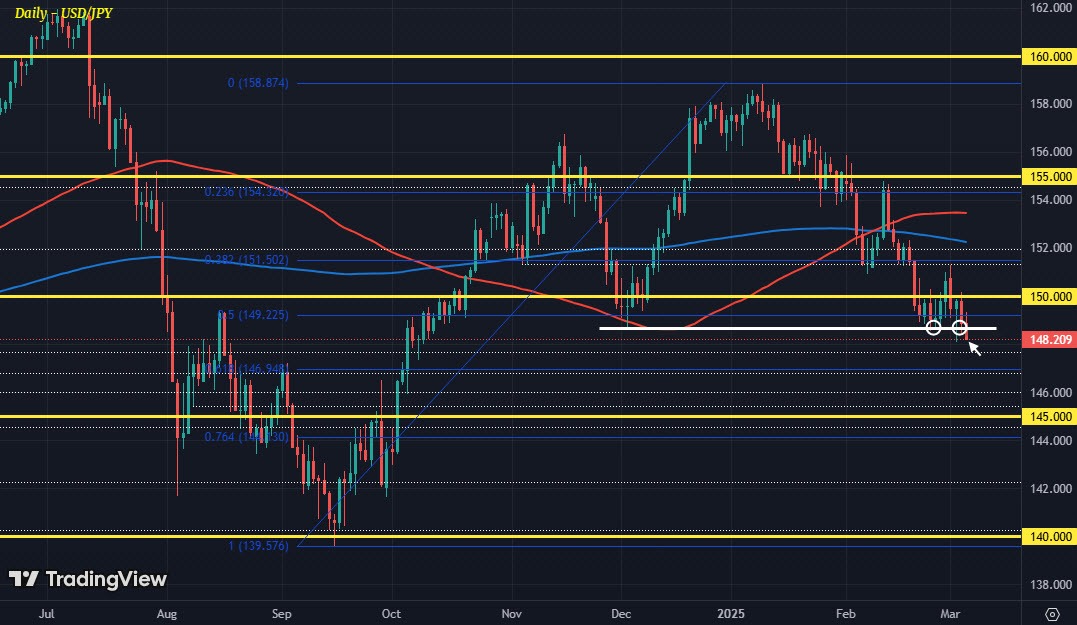
Task: Click the Dec label on time axis
Action: [621, 613]
